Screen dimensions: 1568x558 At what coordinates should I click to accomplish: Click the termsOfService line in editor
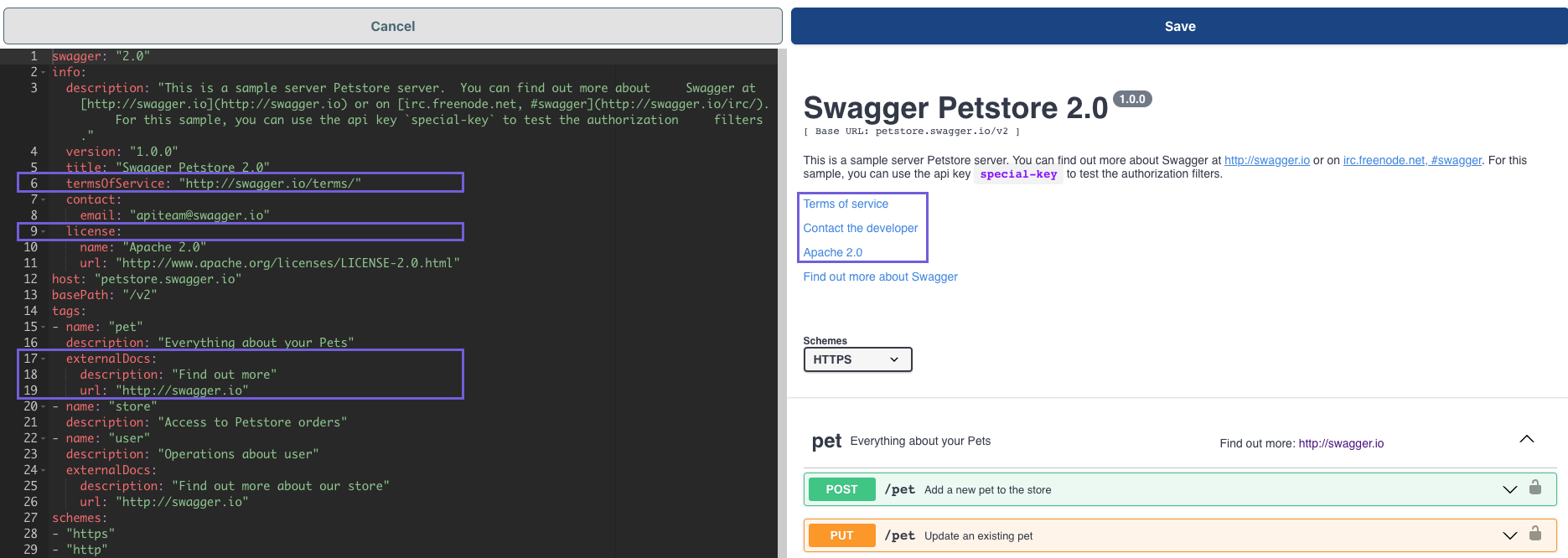[214, 183]
